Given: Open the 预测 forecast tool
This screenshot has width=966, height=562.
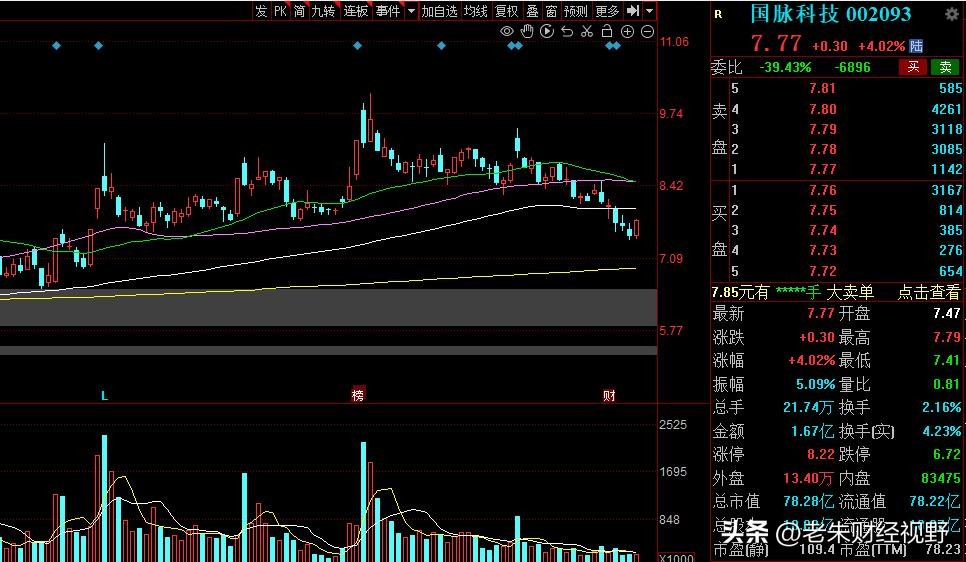Looking at the screenshot, I should (575, 11).
